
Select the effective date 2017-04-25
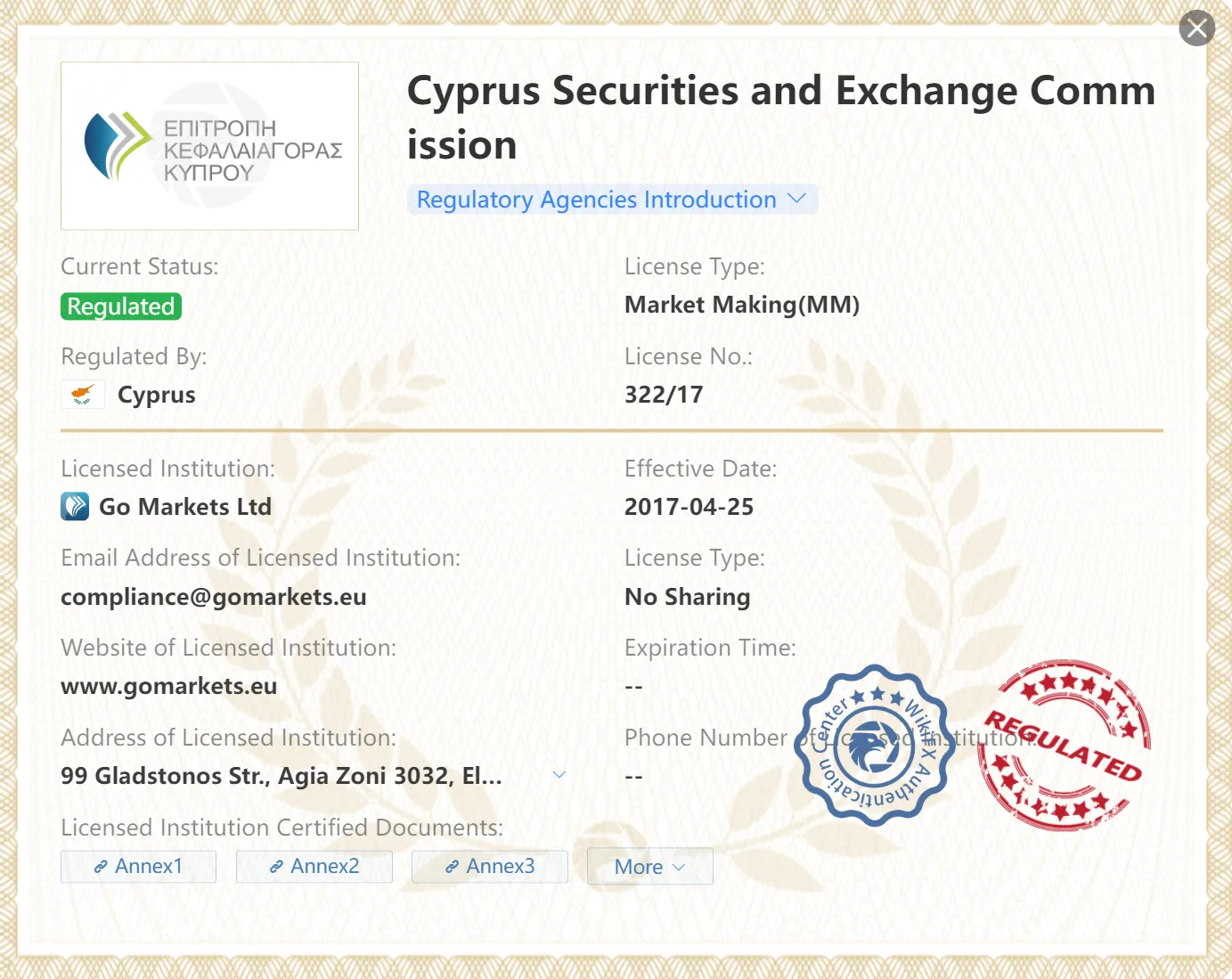click(689, 507)
